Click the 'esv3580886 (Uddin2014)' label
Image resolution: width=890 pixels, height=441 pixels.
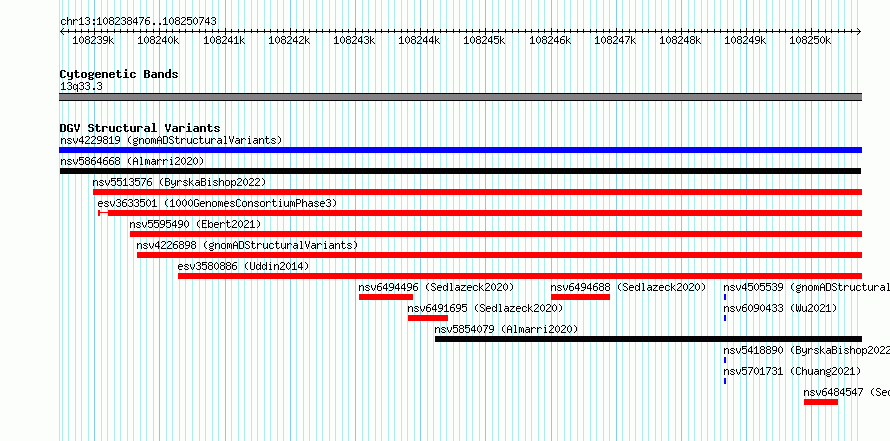coord(244,266)
